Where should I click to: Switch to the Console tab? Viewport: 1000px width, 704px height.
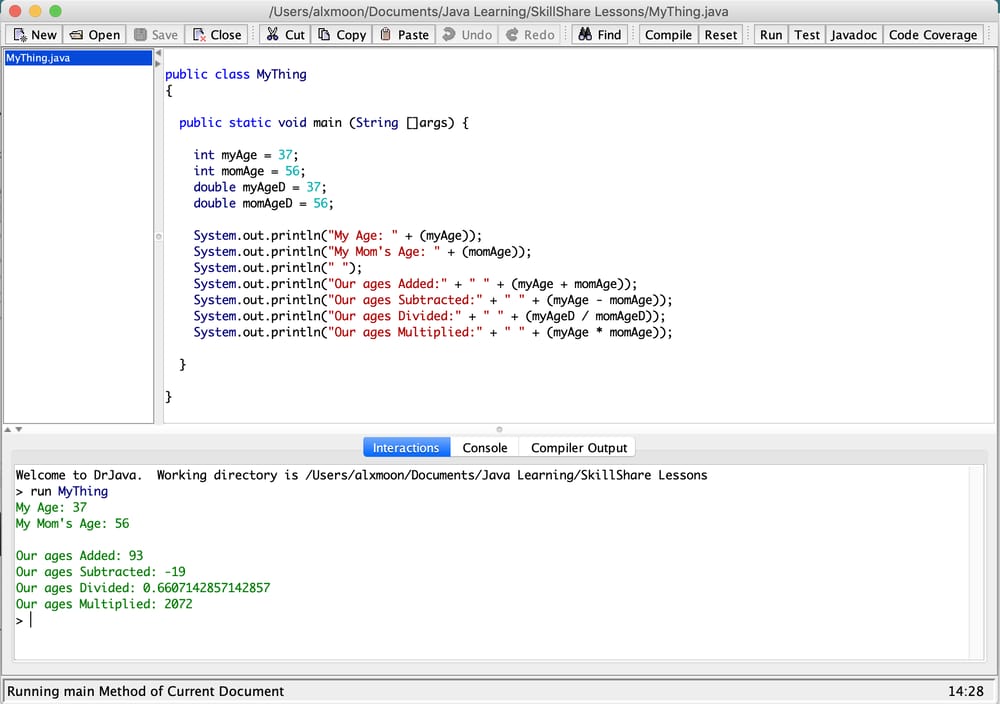pyautogui.click(x=485, y=448)
